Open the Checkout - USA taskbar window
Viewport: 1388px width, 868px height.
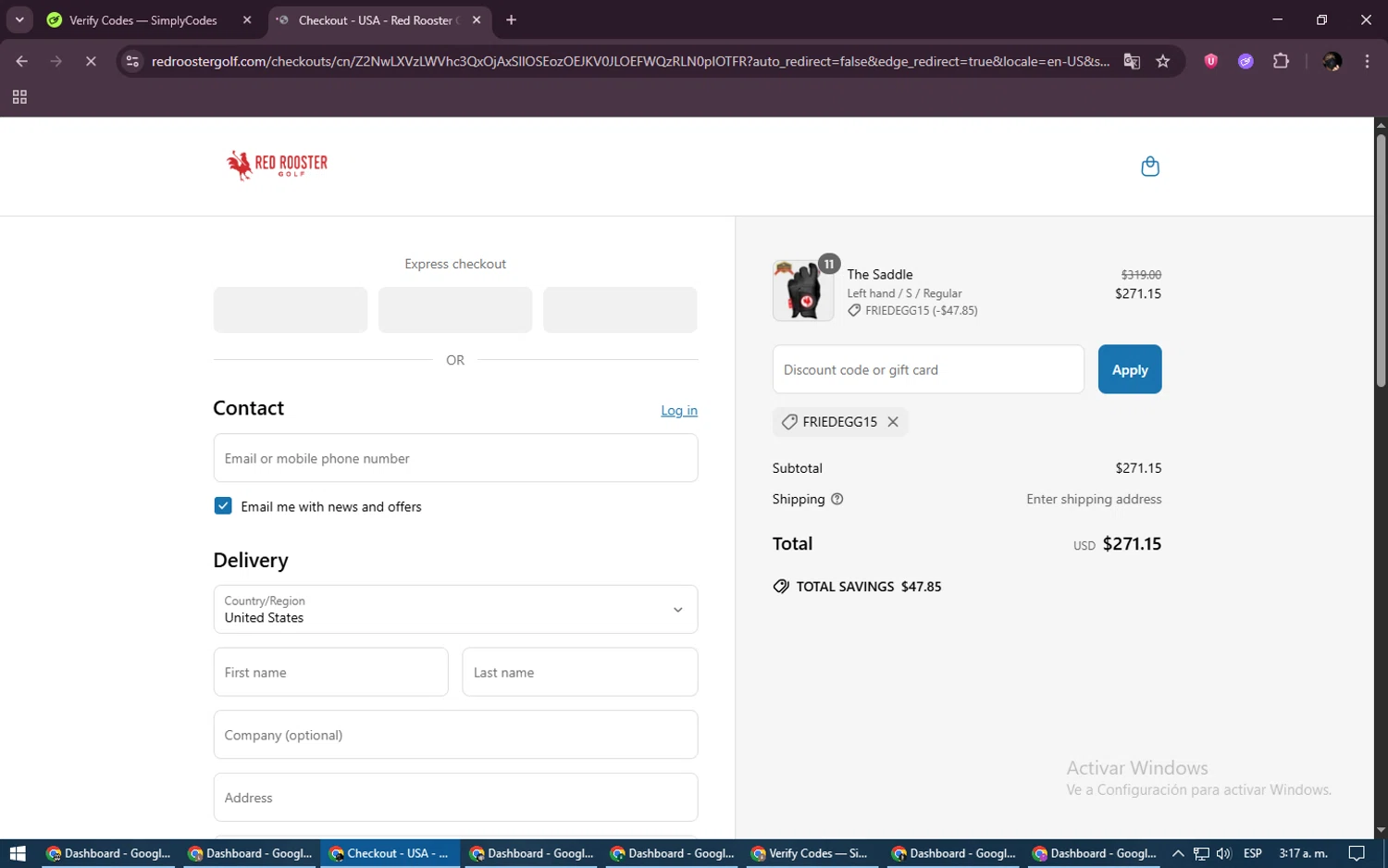390,853
